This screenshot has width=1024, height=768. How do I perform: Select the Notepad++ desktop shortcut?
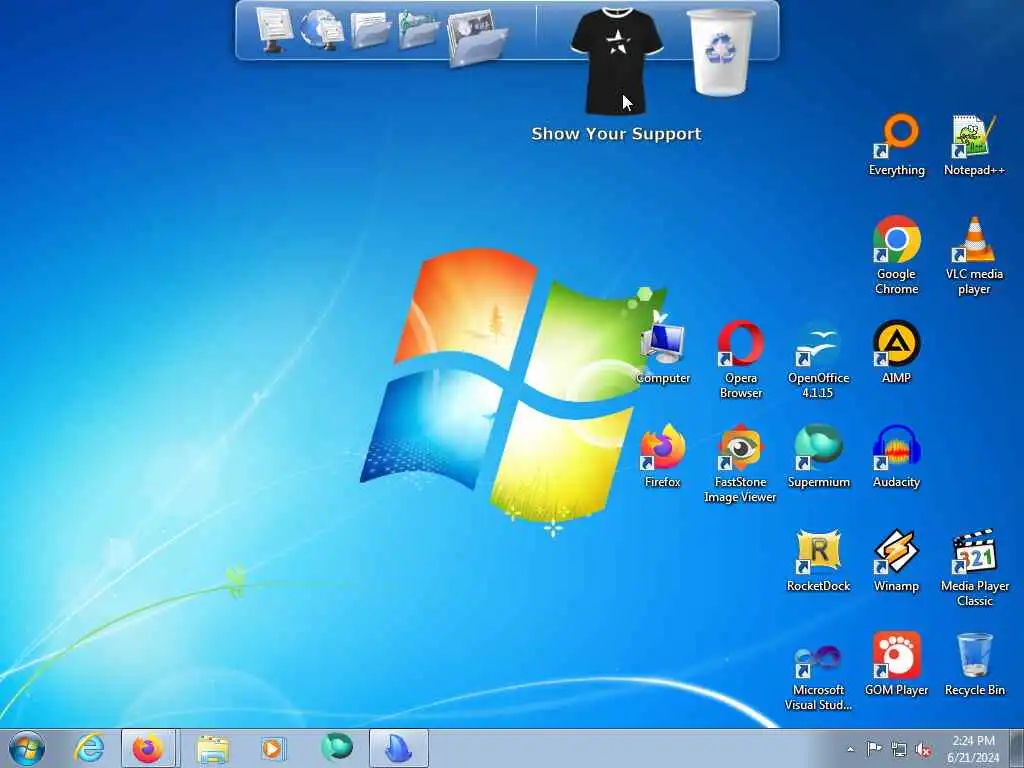[x=974, y=145]
